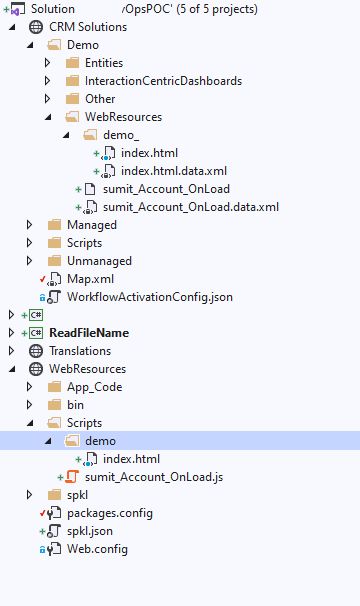Click the InteractionCentricDashboards folder icon
The width and height of the screenshot is (360, 606).
pos(72,81)
